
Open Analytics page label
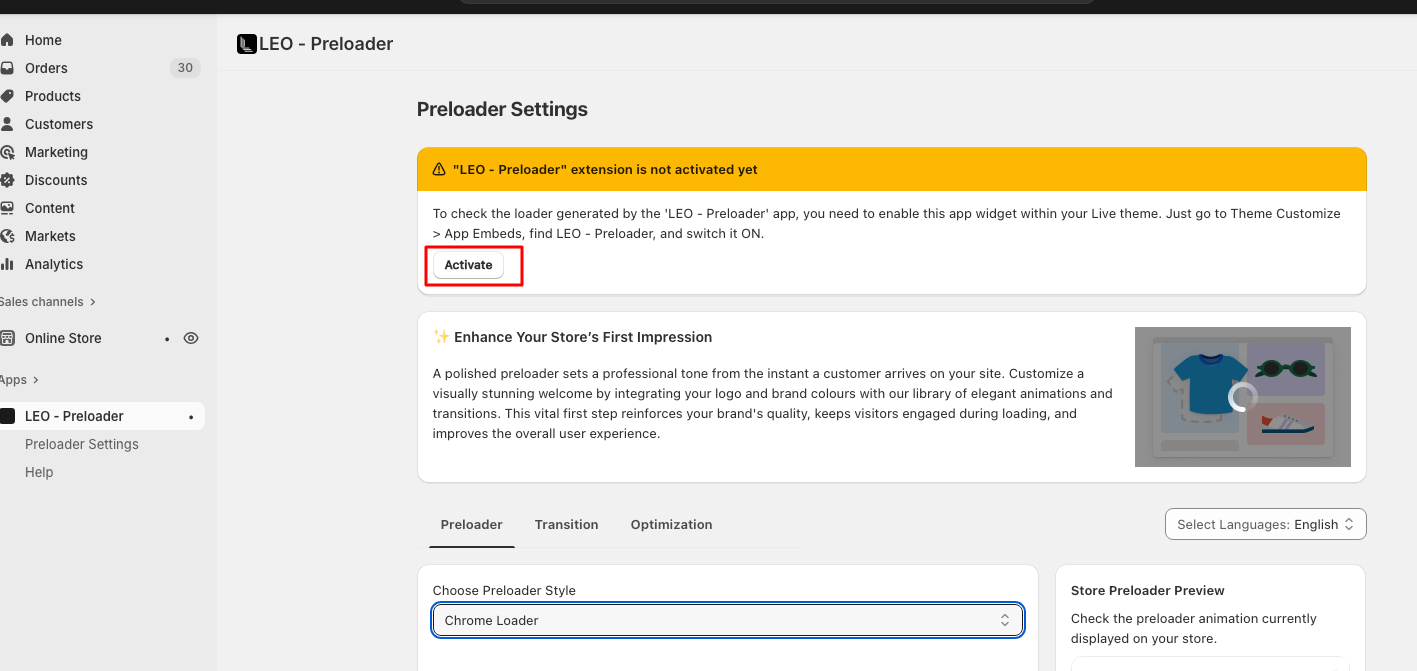[54, 264]
